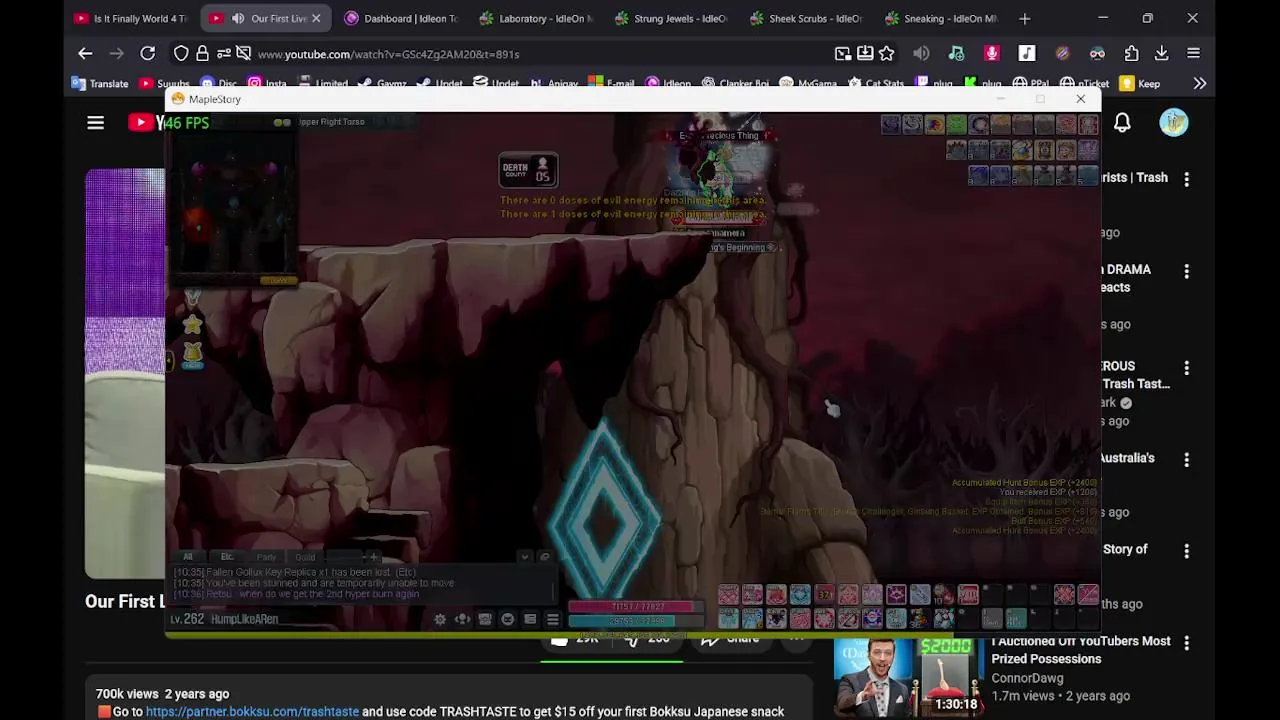Open the YouTube hamburger guide menu
Image resolution: width=1280 pixels, height=720 pixels.
[95, 123]
